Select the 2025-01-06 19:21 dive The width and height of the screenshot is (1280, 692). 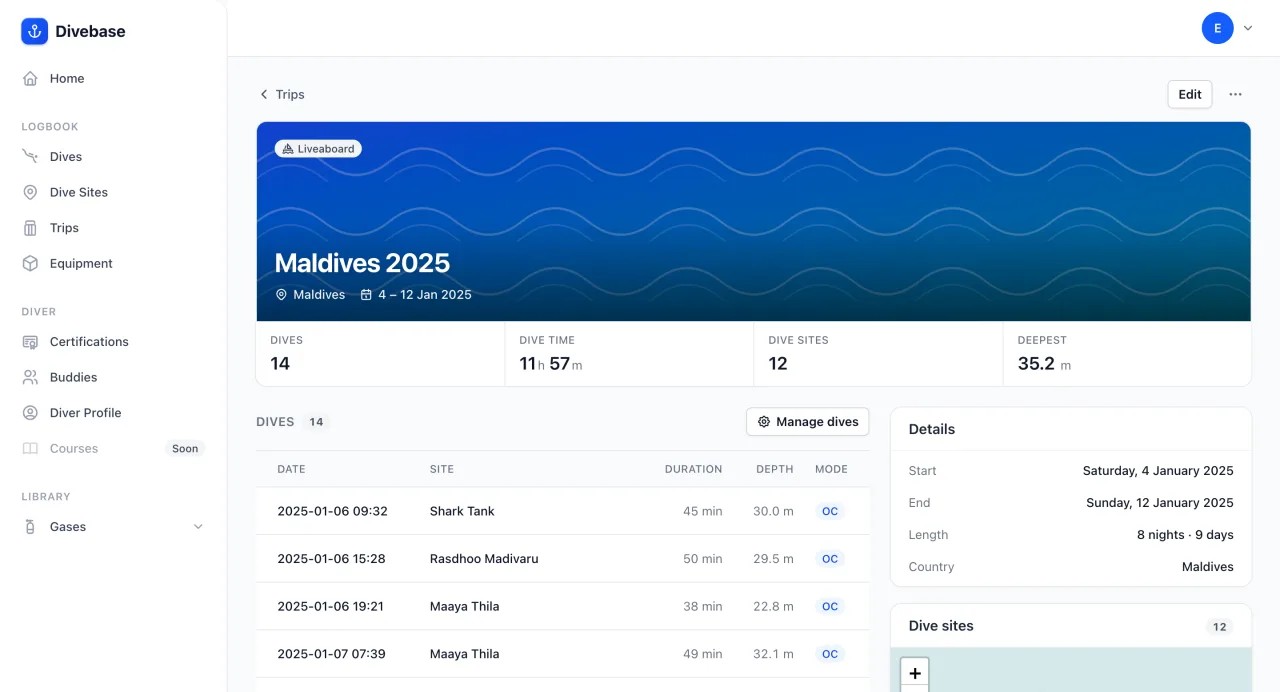(x=563, y=606)
